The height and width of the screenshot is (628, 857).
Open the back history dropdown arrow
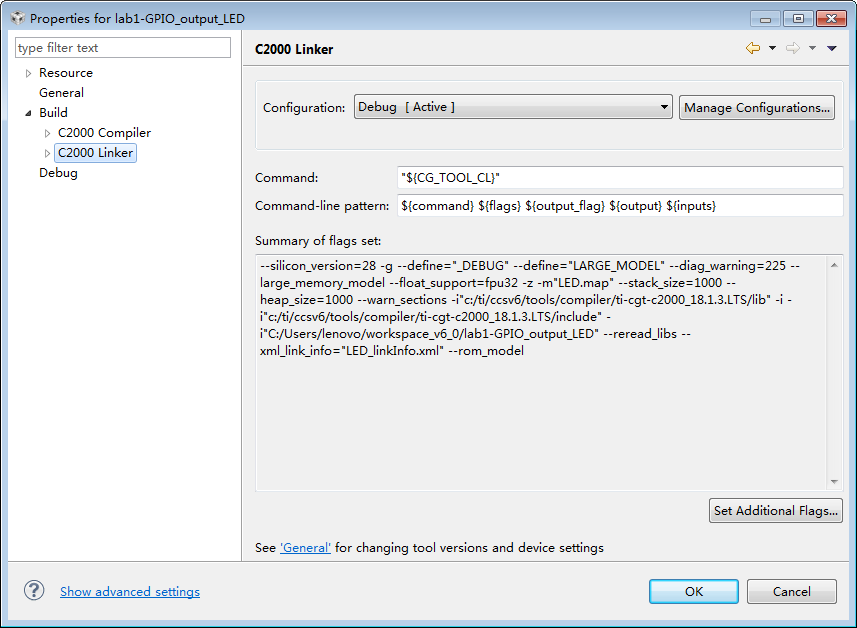[x=772, y=49]
